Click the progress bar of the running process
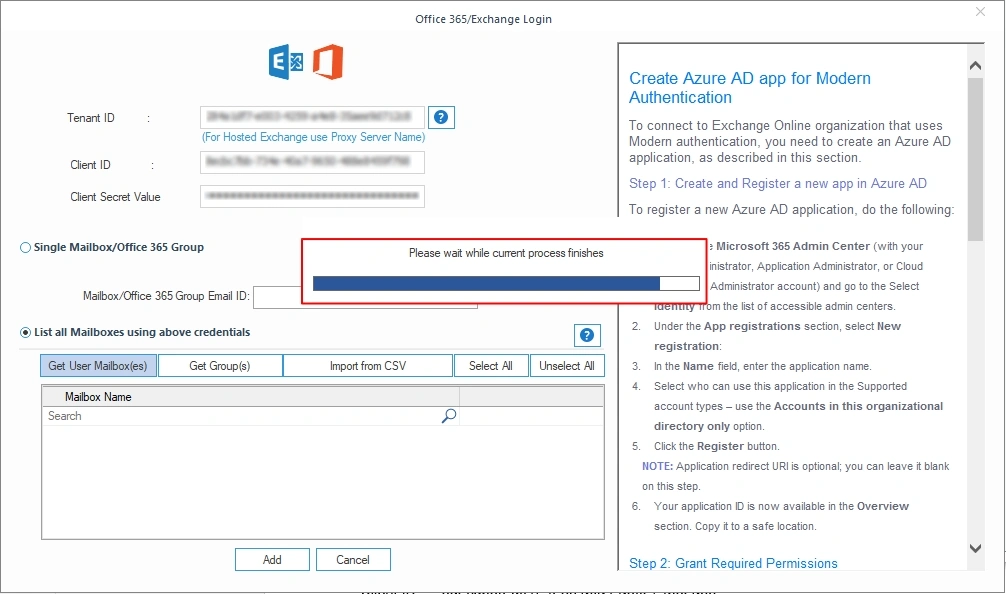Viewport: 1006px width, 594px height. tap(505, 283)
